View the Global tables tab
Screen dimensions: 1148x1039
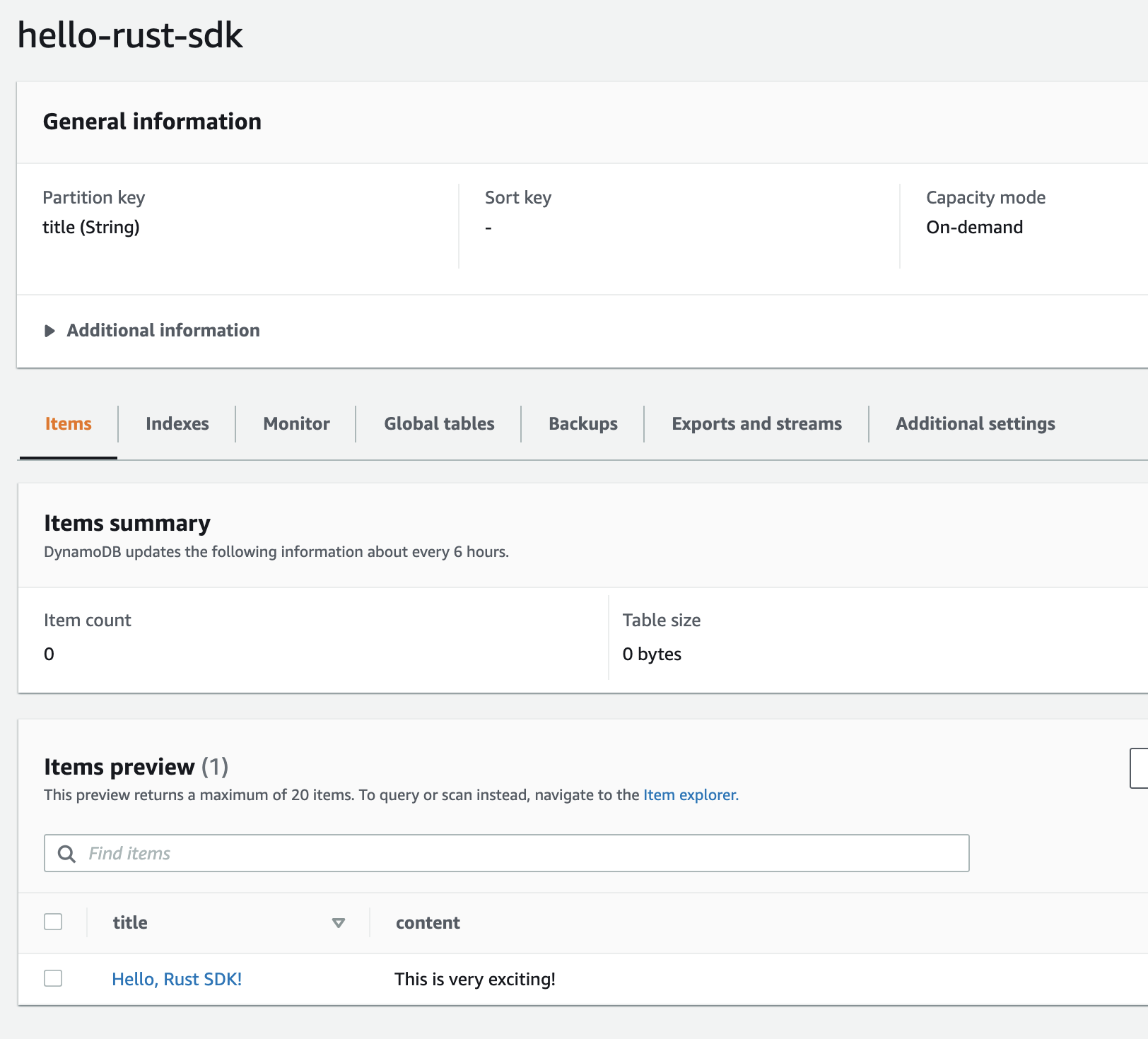pos(438,423)
